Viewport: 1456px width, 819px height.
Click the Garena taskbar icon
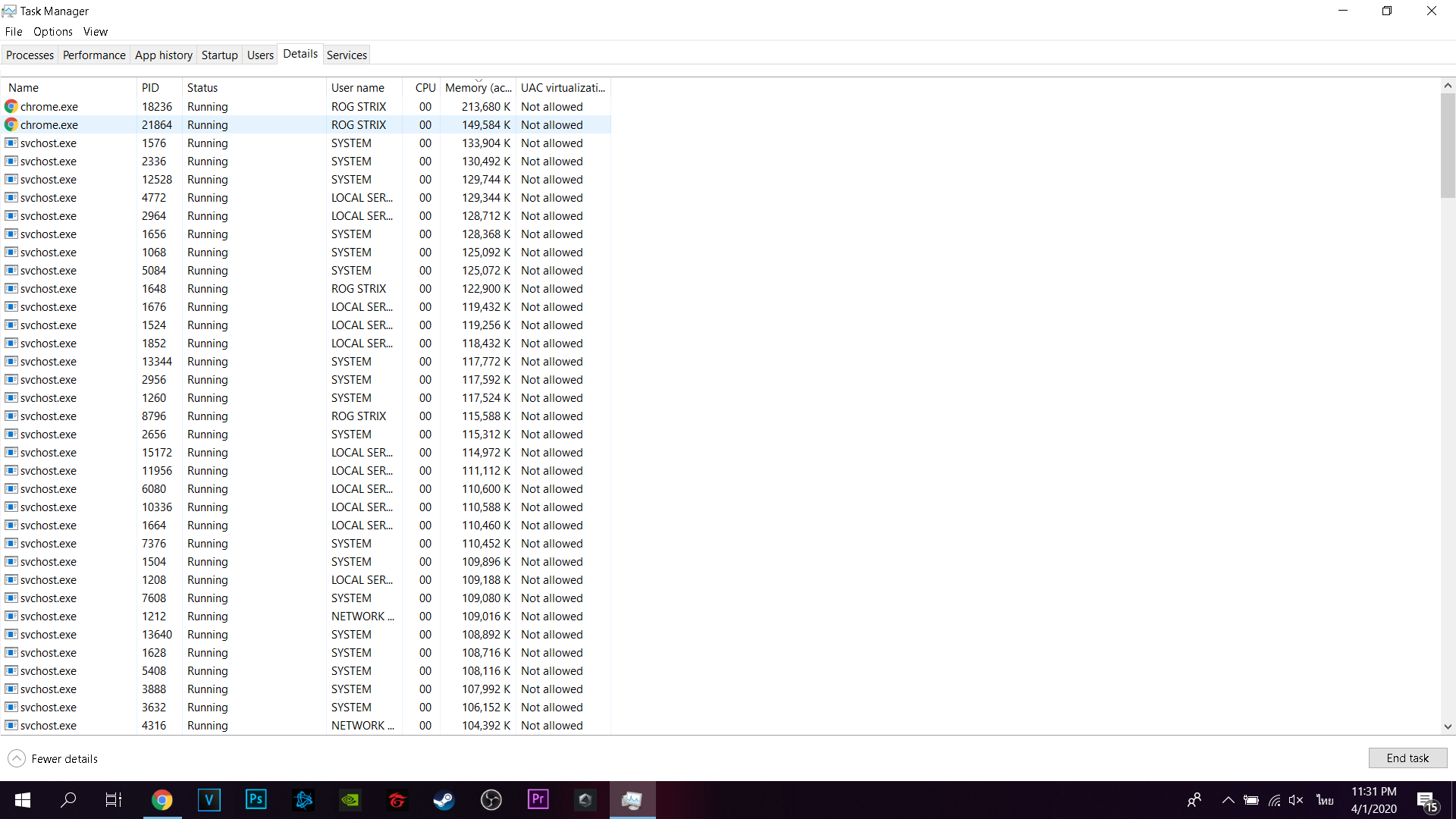pos(397,800)
